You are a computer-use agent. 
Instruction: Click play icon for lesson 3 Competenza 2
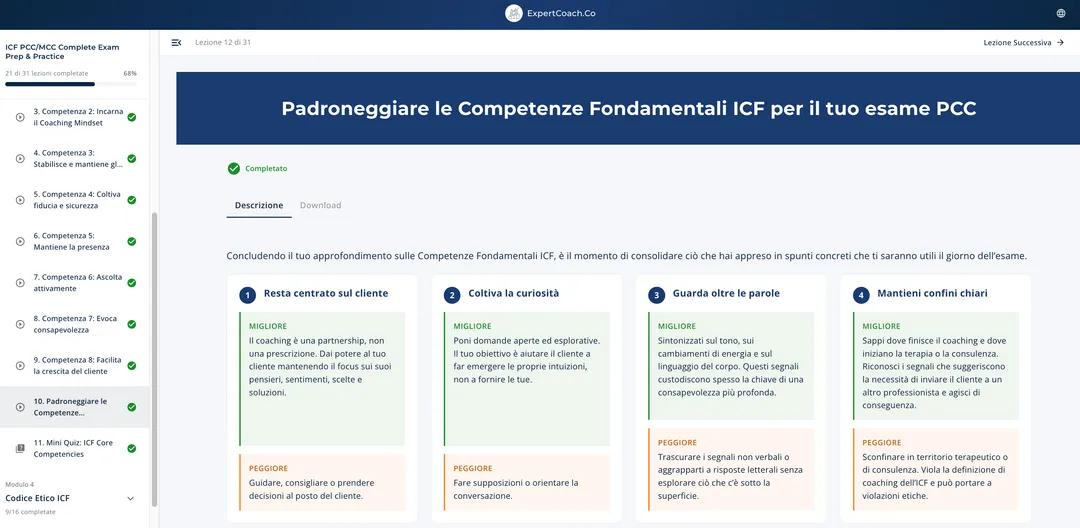pos(20,117)
